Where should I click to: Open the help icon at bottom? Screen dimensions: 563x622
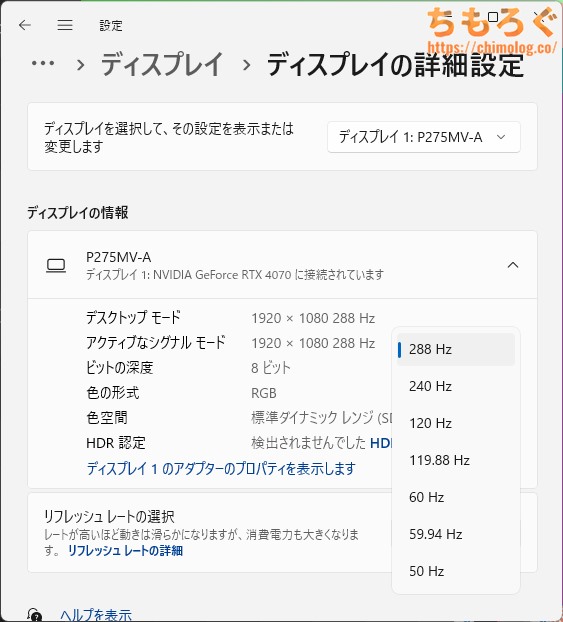click(x=35, y=614)
